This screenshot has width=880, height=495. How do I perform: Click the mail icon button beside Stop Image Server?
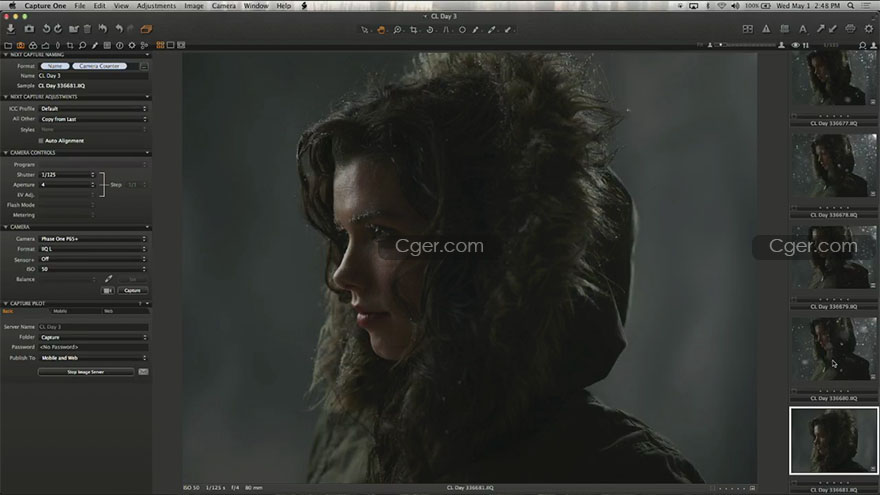pos(143,372)
